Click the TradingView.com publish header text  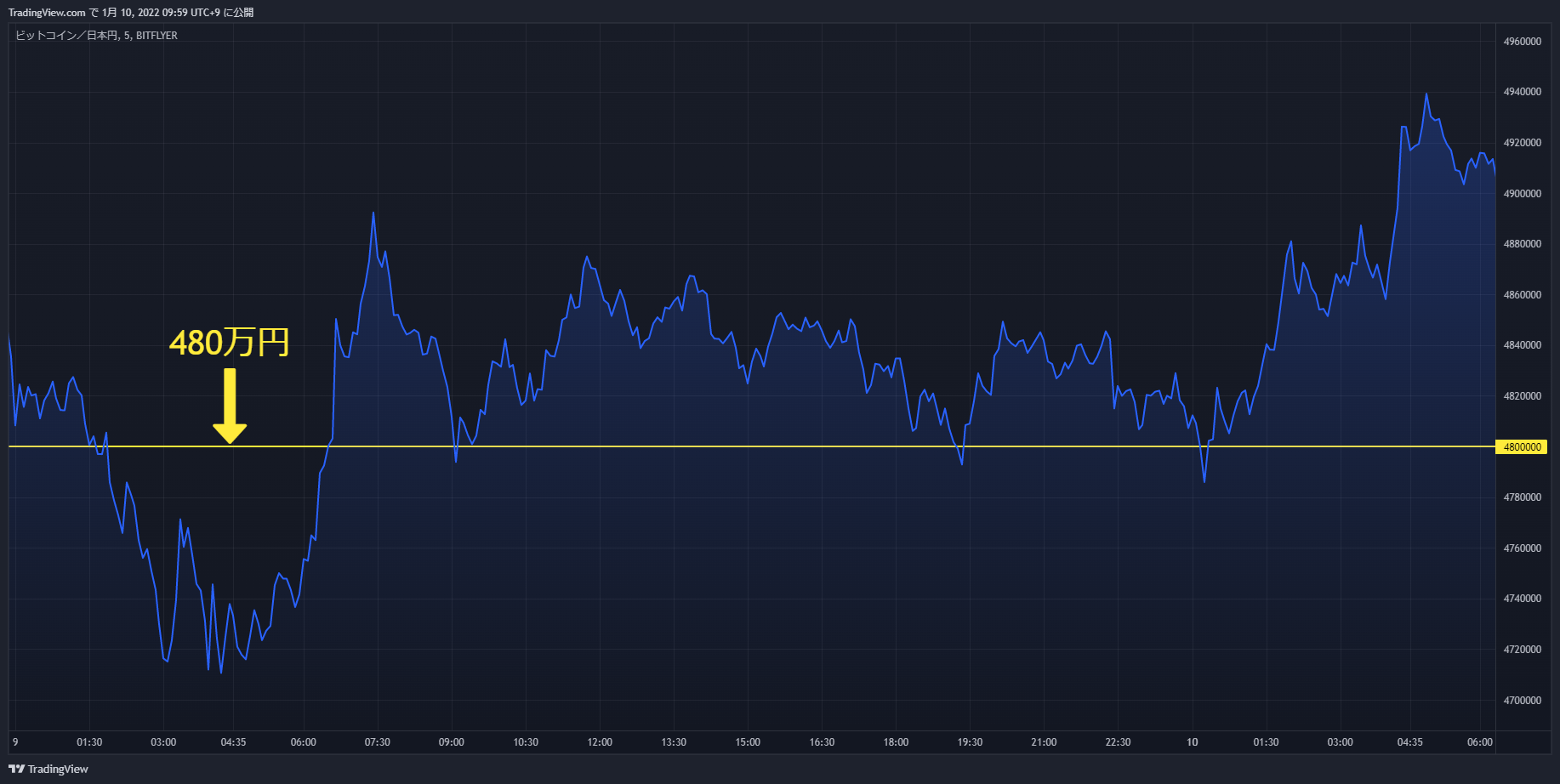pyautogui.click(x=131, y=12)
